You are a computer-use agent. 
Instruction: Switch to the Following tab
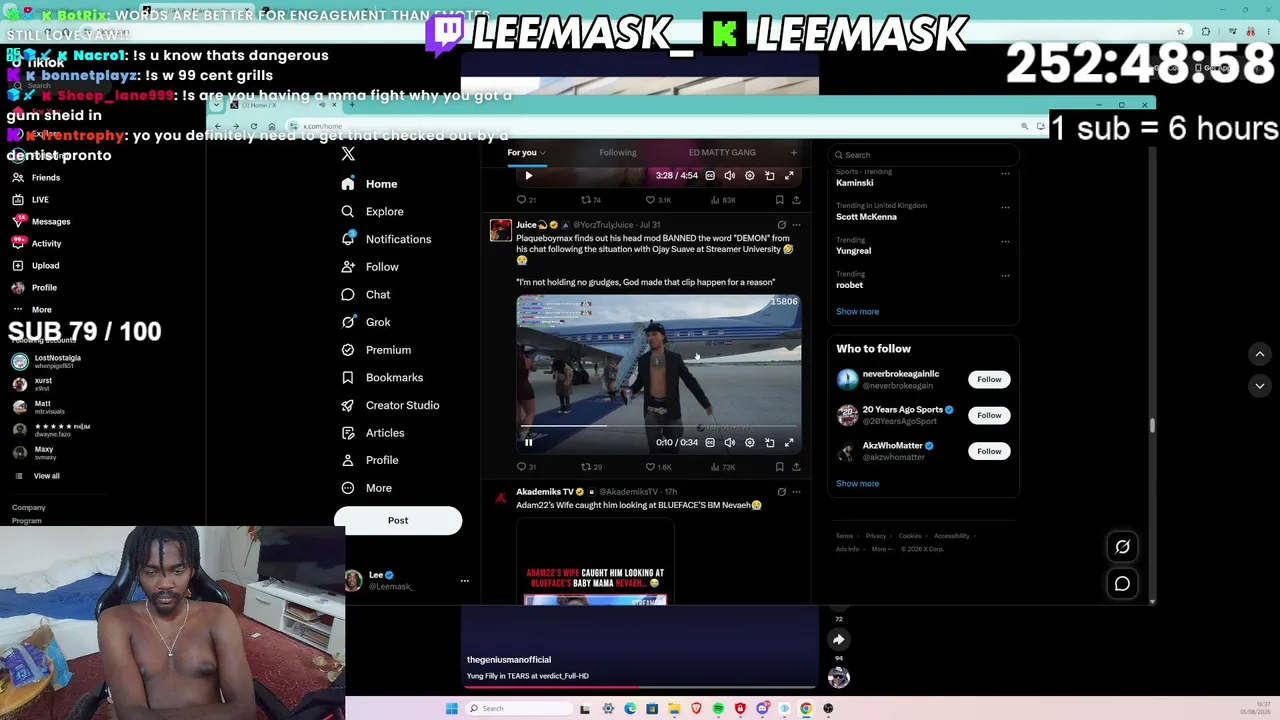[618, 153]
